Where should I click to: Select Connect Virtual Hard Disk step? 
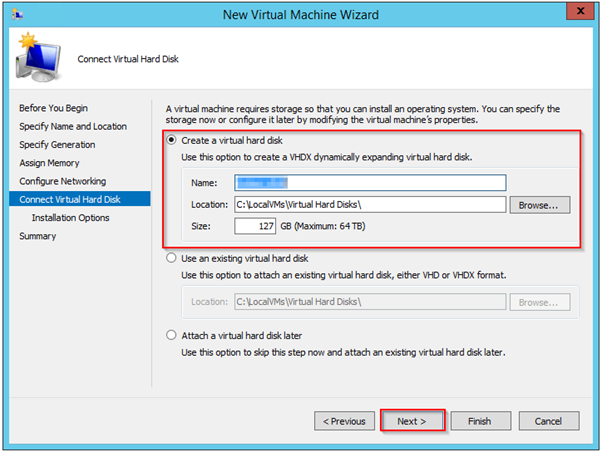click(x=72, y=199)
